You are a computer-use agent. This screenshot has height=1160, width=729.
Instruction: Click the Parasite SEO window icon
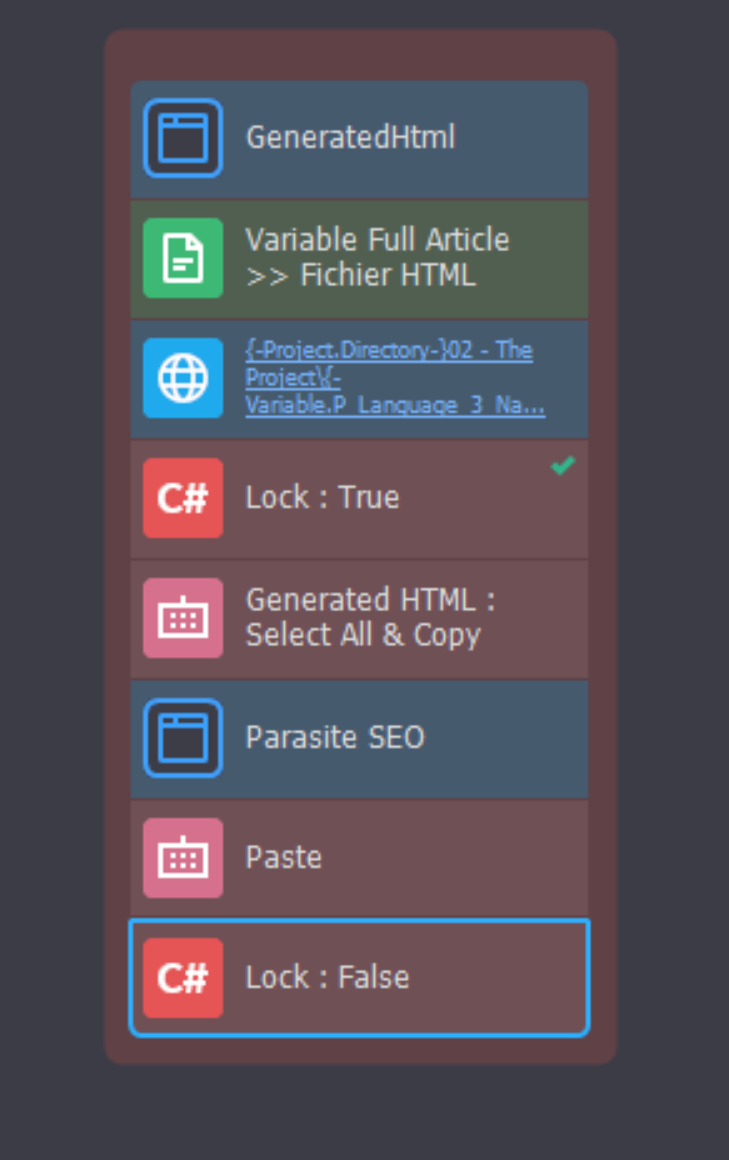[x=183, y=738]
